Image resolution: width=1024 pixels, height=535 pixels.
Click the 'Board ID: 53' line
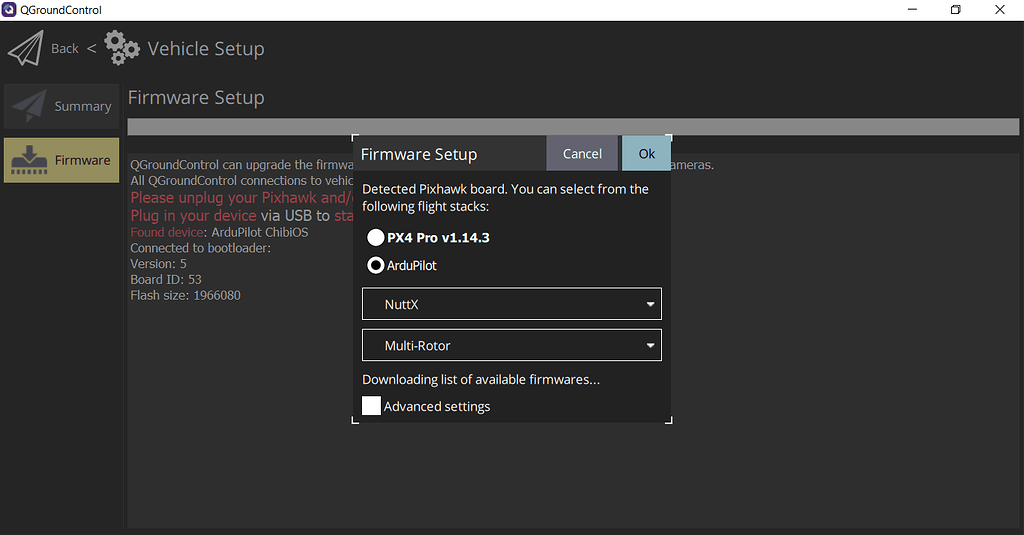(x=166, y=280)
